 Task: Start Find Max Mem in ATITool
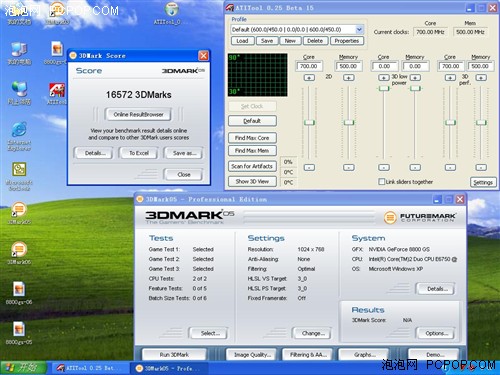[252, 151]
